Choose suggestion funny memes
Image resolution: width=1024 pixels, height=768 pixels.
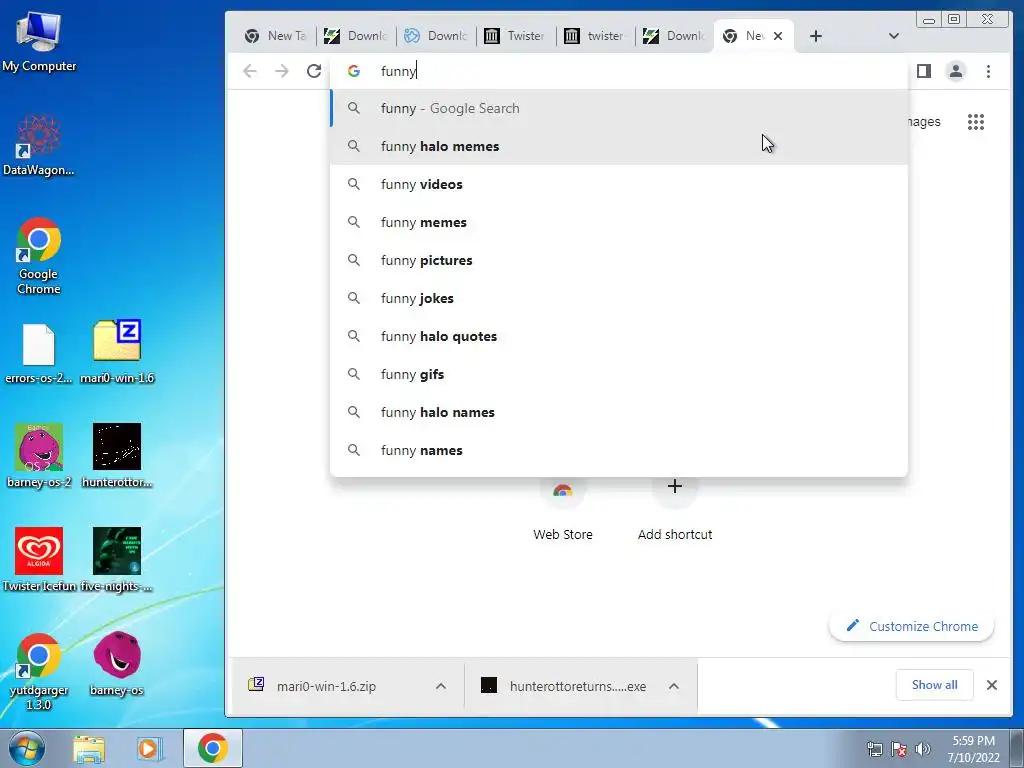pyautogui.click(x=619, y=222)
